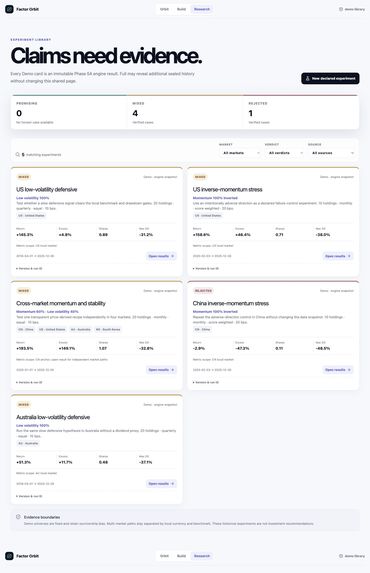Screen dimensions: 370x573
Task: Click the +51.3% return on Australia card
Action: click(x=24, y=462)
